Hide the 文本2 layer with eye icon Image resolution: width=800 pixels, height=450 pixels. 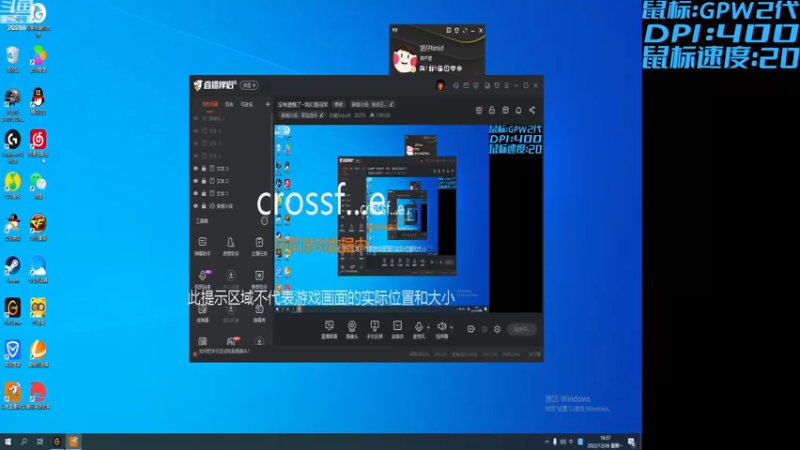click(x=195, y=181)
